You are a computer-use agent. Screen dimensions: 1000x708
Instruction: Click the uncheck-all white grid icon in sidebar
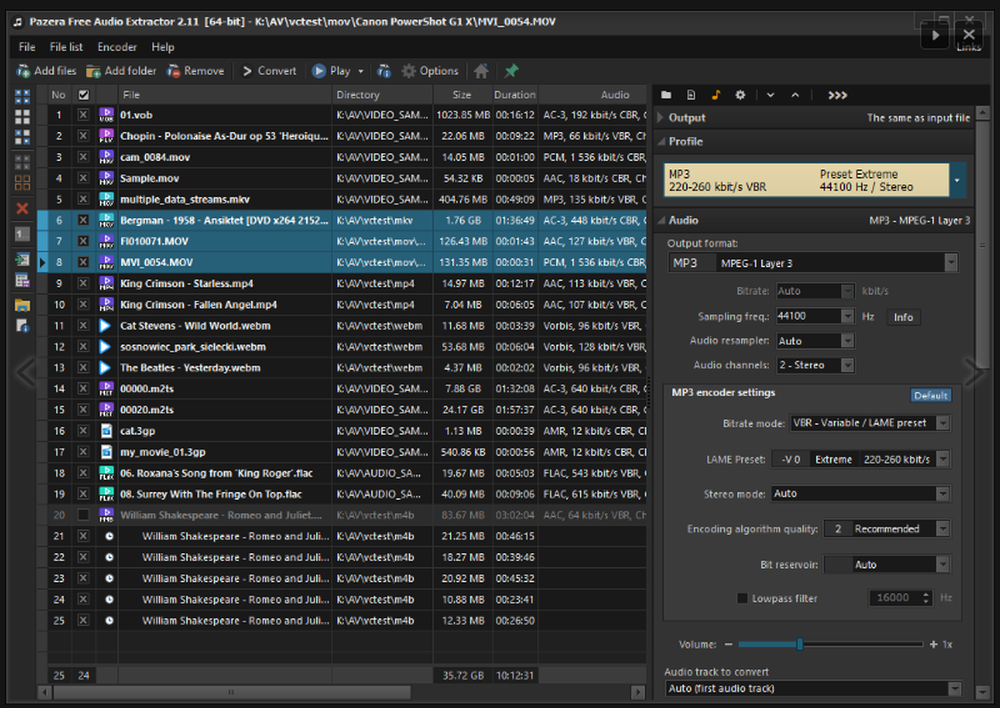(22, 117)
